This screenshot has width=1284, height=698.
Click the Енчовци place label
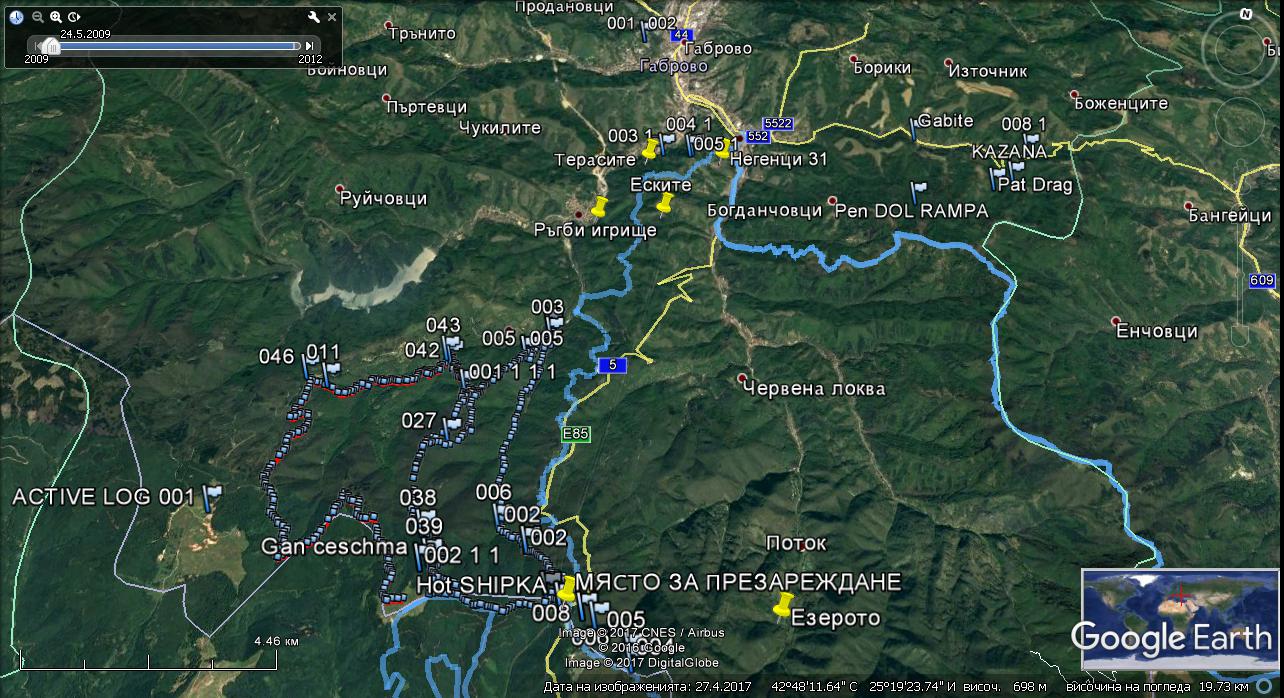(x=1156, y=331)
